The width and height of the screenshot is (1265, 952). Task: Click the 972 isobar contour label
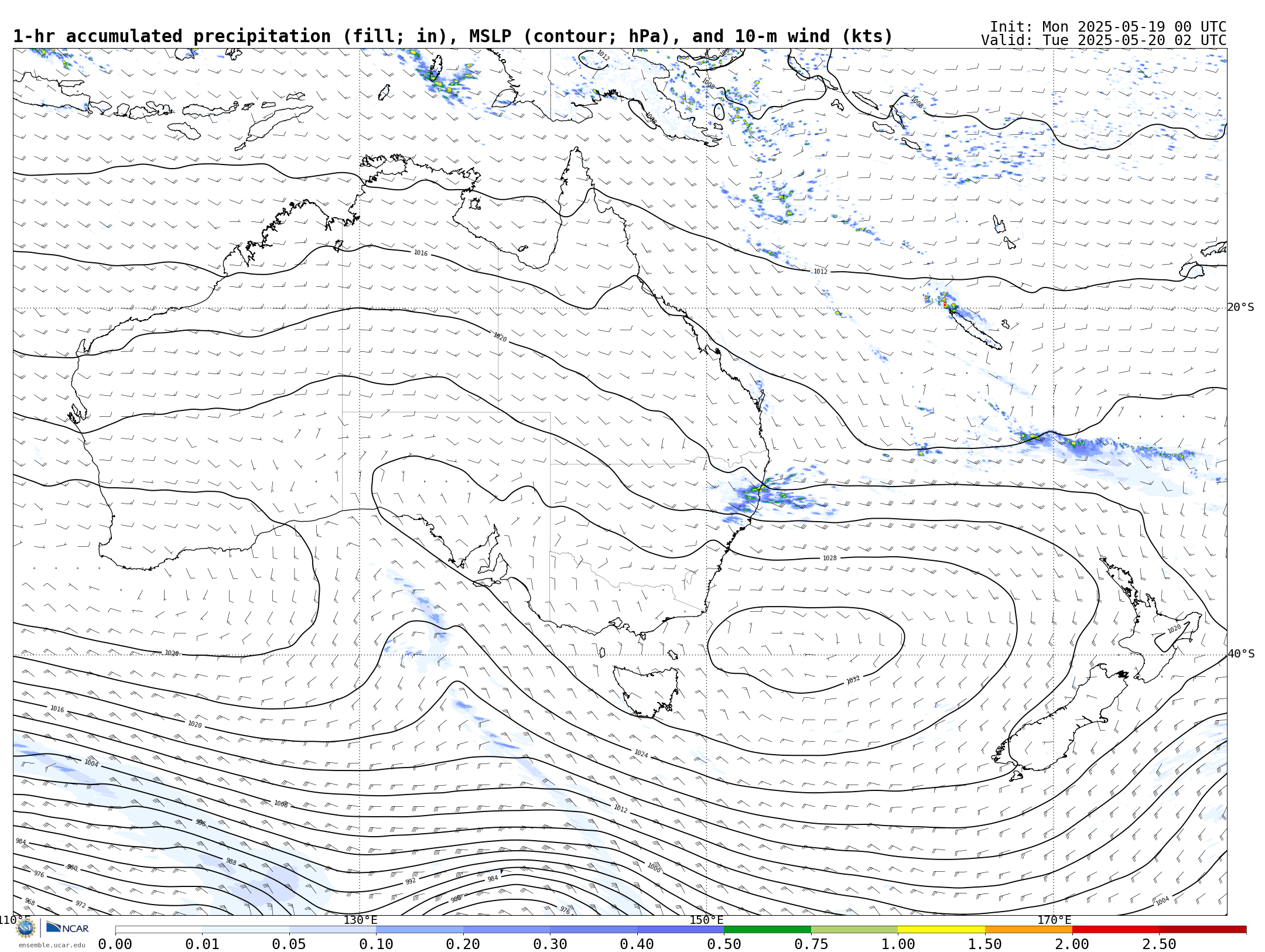pos(81,905)
